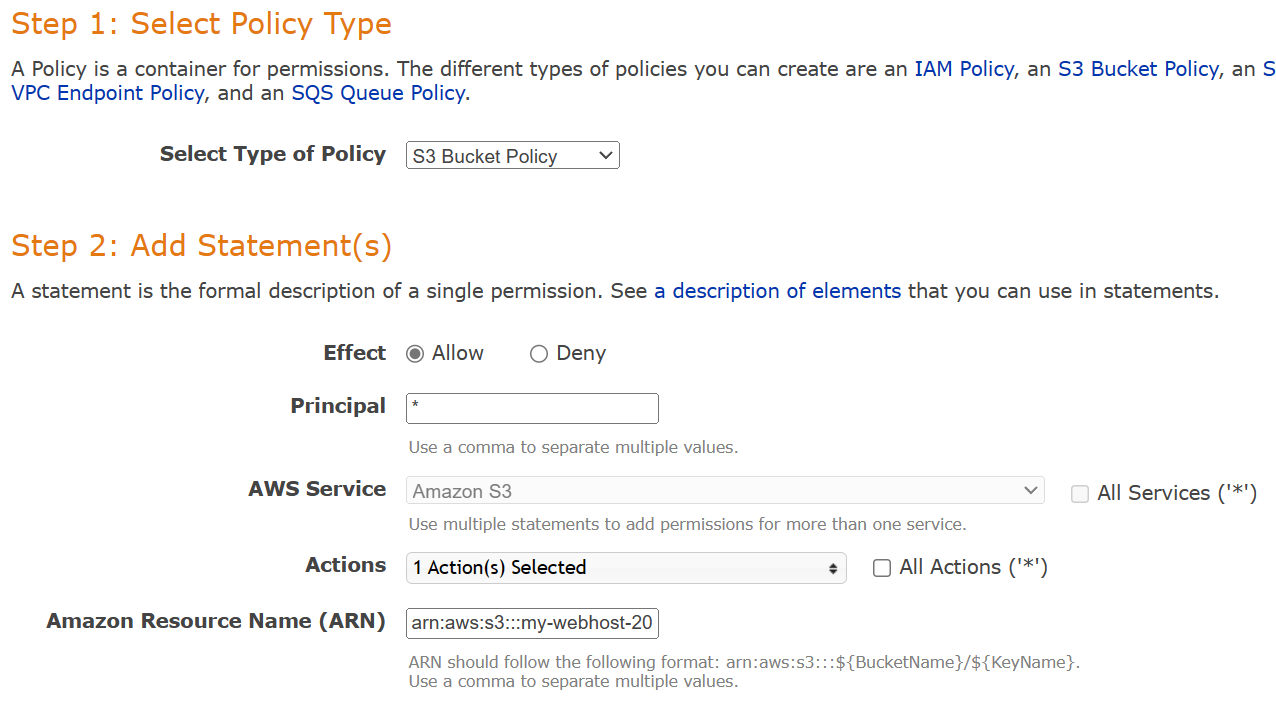
Task: Open the S3 Bucket Policy link
Action: click(x=1138, y=69)
